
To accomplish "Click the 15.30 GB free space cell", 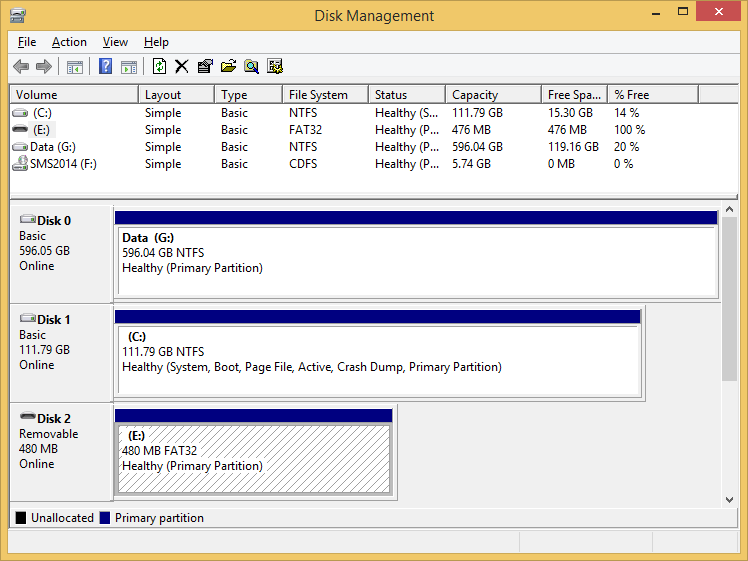I will click(570, 113).
